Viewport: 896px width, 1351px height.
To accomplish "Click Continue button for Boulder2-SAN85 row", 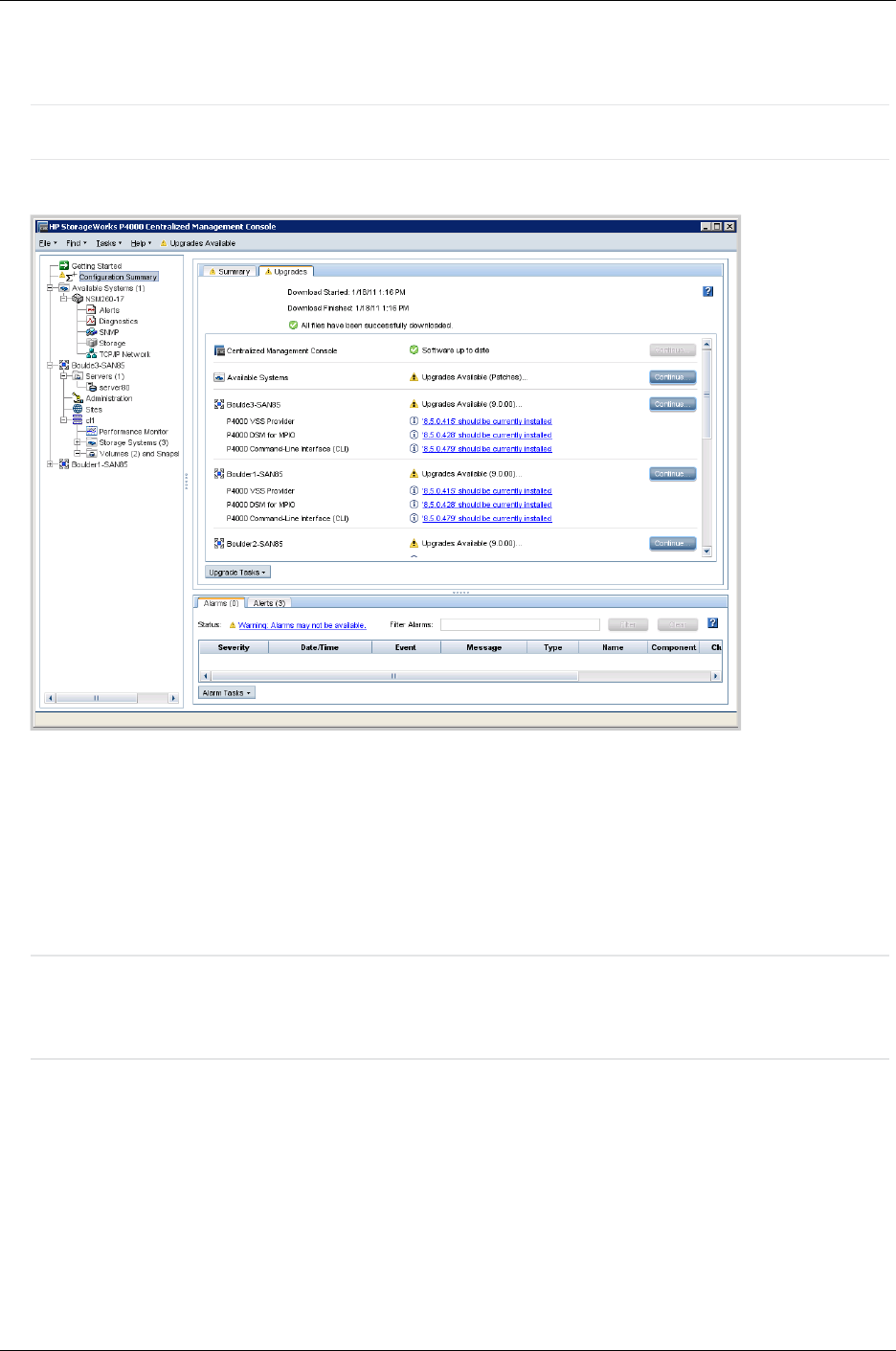I will pos(672,543).
